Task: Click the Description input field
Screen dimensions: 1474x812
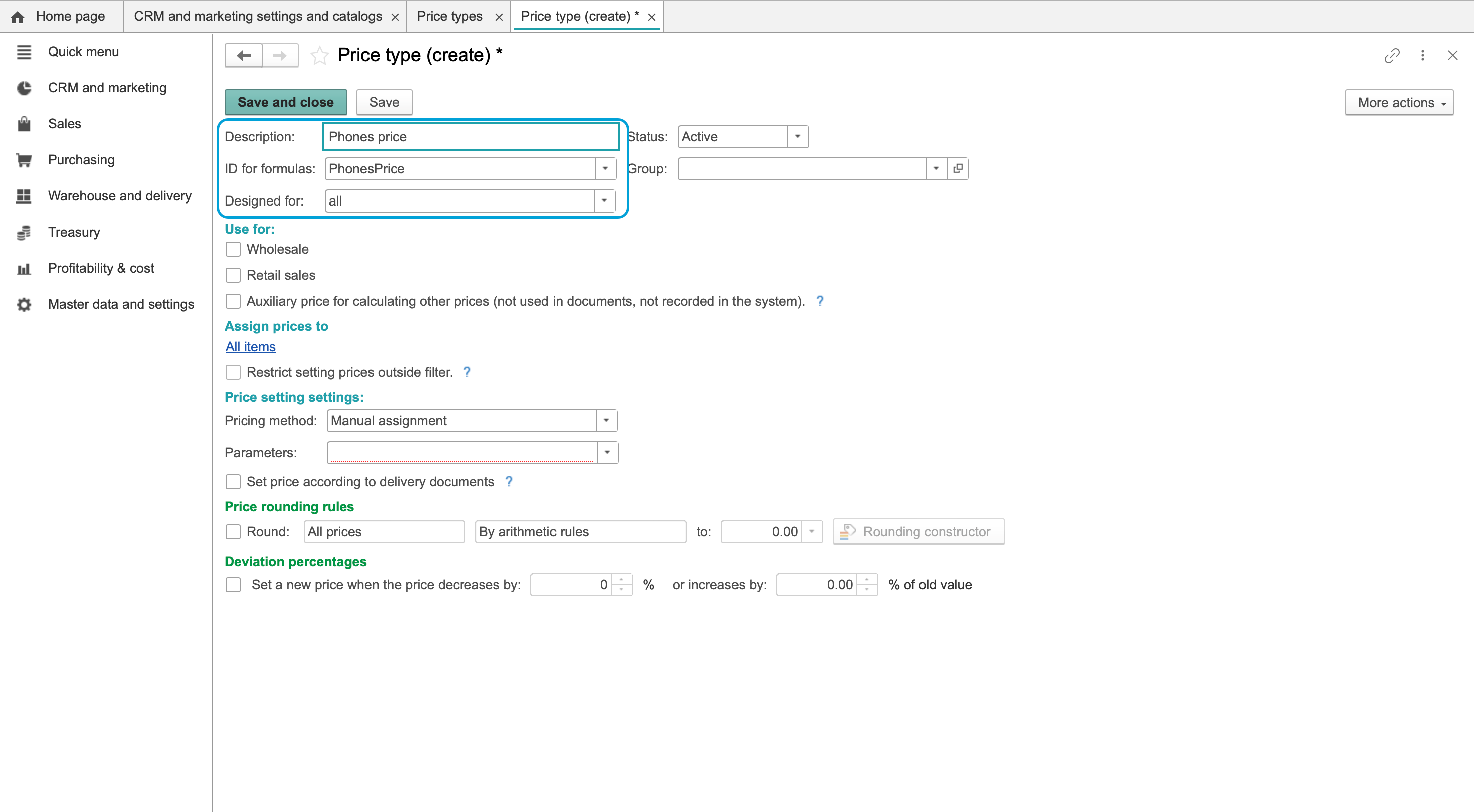Action: tap(470, 137)
